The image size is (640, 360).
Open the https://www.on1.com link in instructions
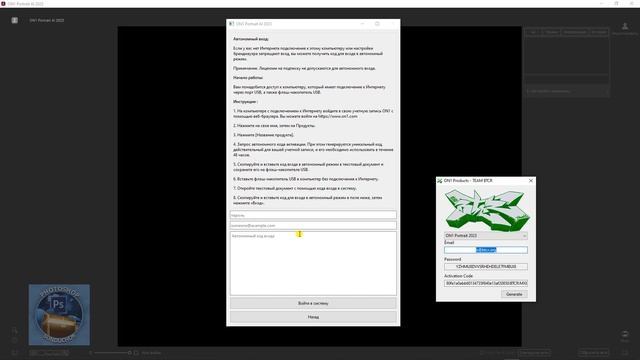click(338, 116)
